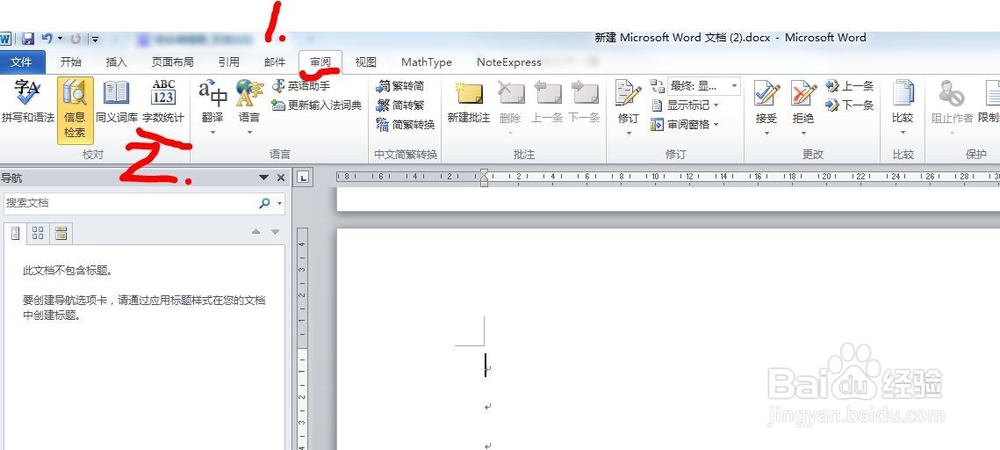1000x450 pixels.
Task: Convert Simplified to Traditional (简转繁)
Action: (x=400, y=105)
